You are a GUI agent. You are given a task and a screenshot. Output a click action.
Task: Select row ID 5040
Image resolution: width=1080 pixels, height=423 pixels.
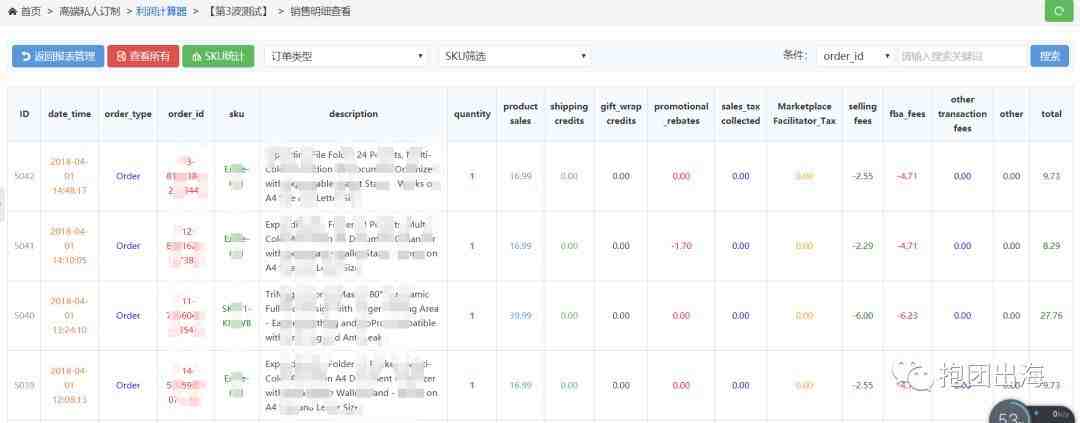coord(24,316)
